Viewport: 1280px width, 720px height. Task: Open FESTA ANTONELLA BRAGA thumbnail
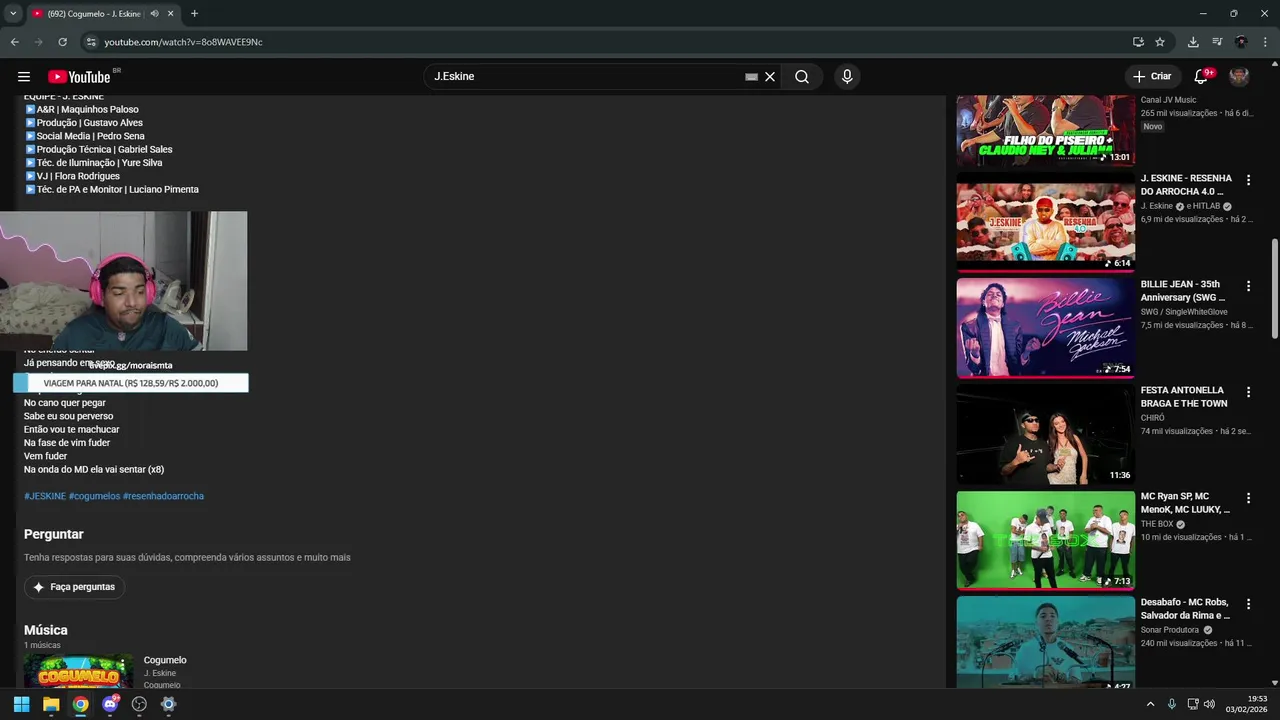click(x=1045, y=434)
